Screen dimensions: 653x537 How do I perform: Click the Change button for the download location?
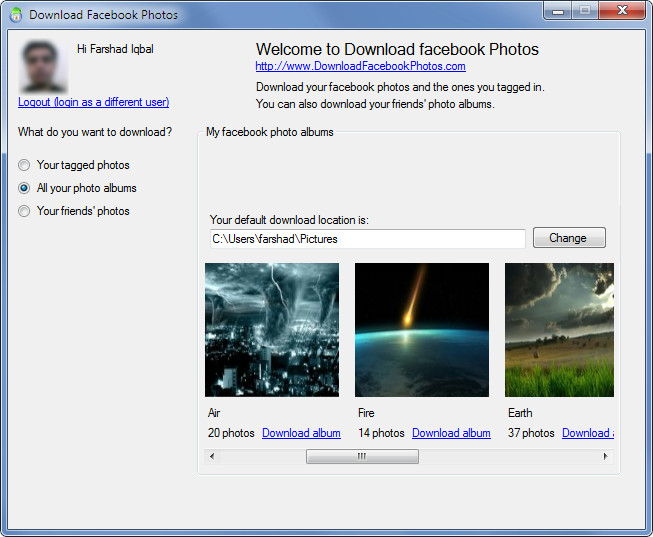pyautogui.click(x=569, y=238)
